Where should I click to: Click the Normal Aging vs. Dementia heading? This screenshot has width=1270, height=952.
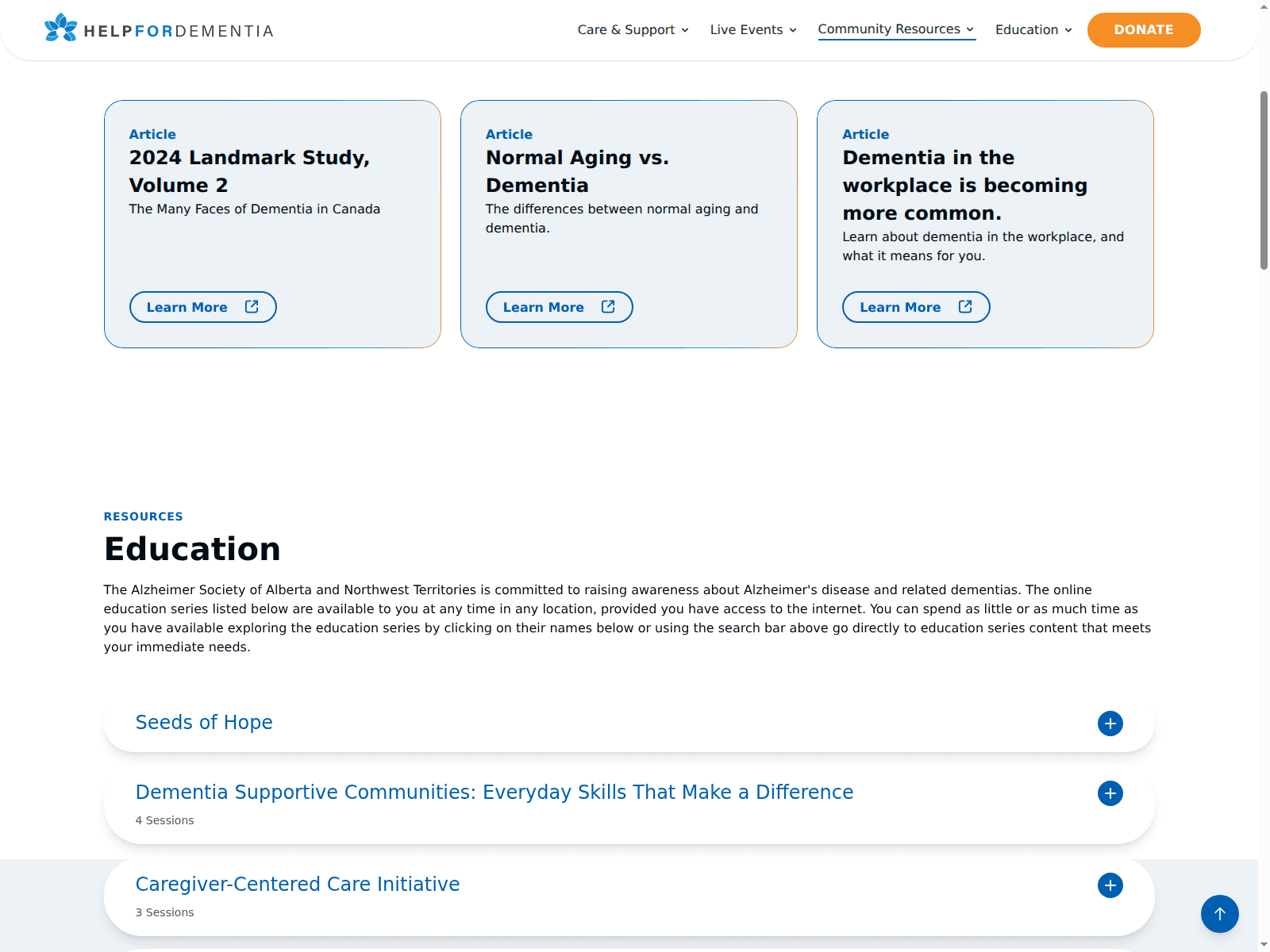[577, 171]
